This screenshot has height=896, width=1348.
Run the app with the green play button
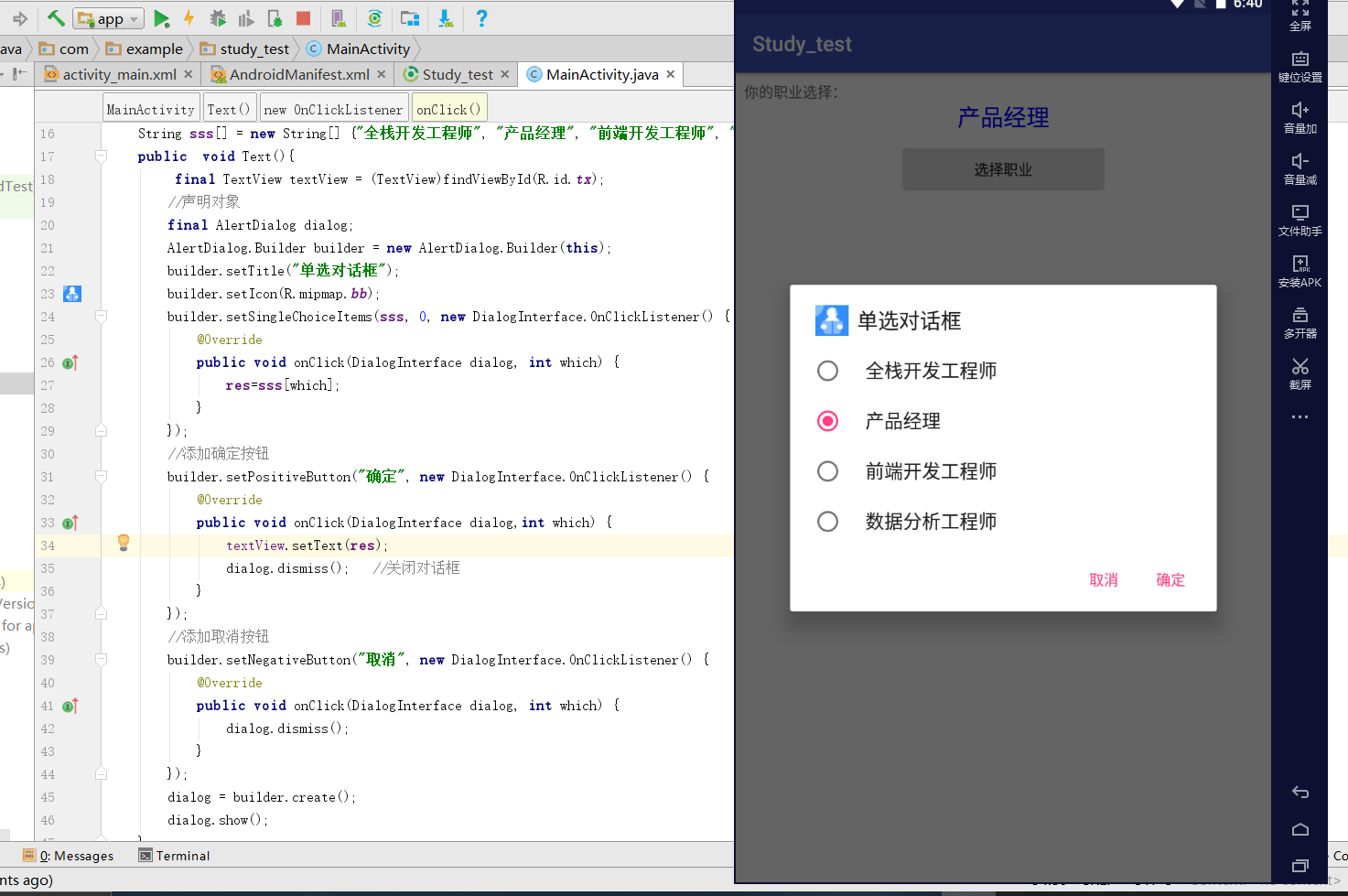162,18
